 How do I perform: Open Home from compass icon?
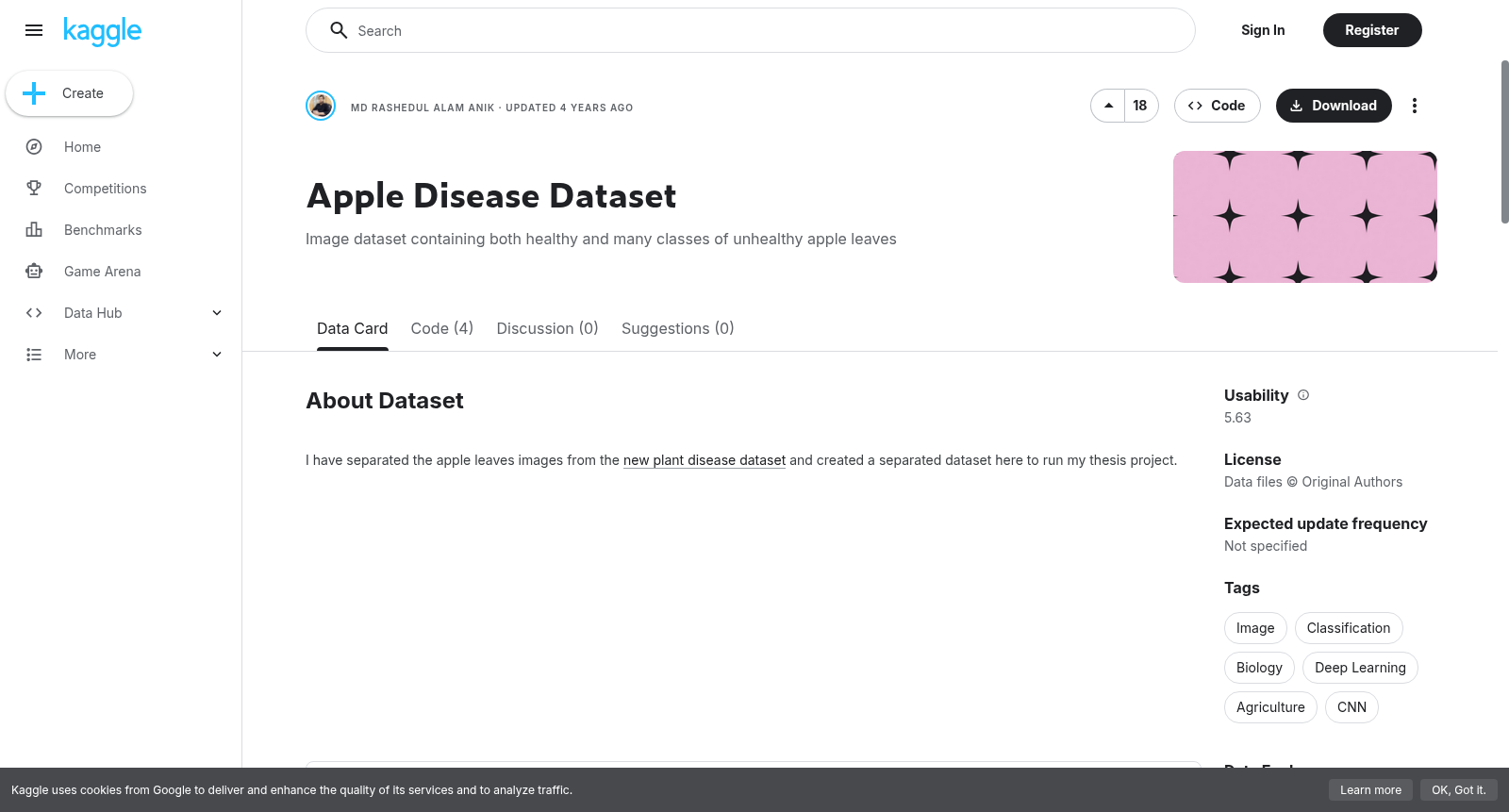click(34, 147)
